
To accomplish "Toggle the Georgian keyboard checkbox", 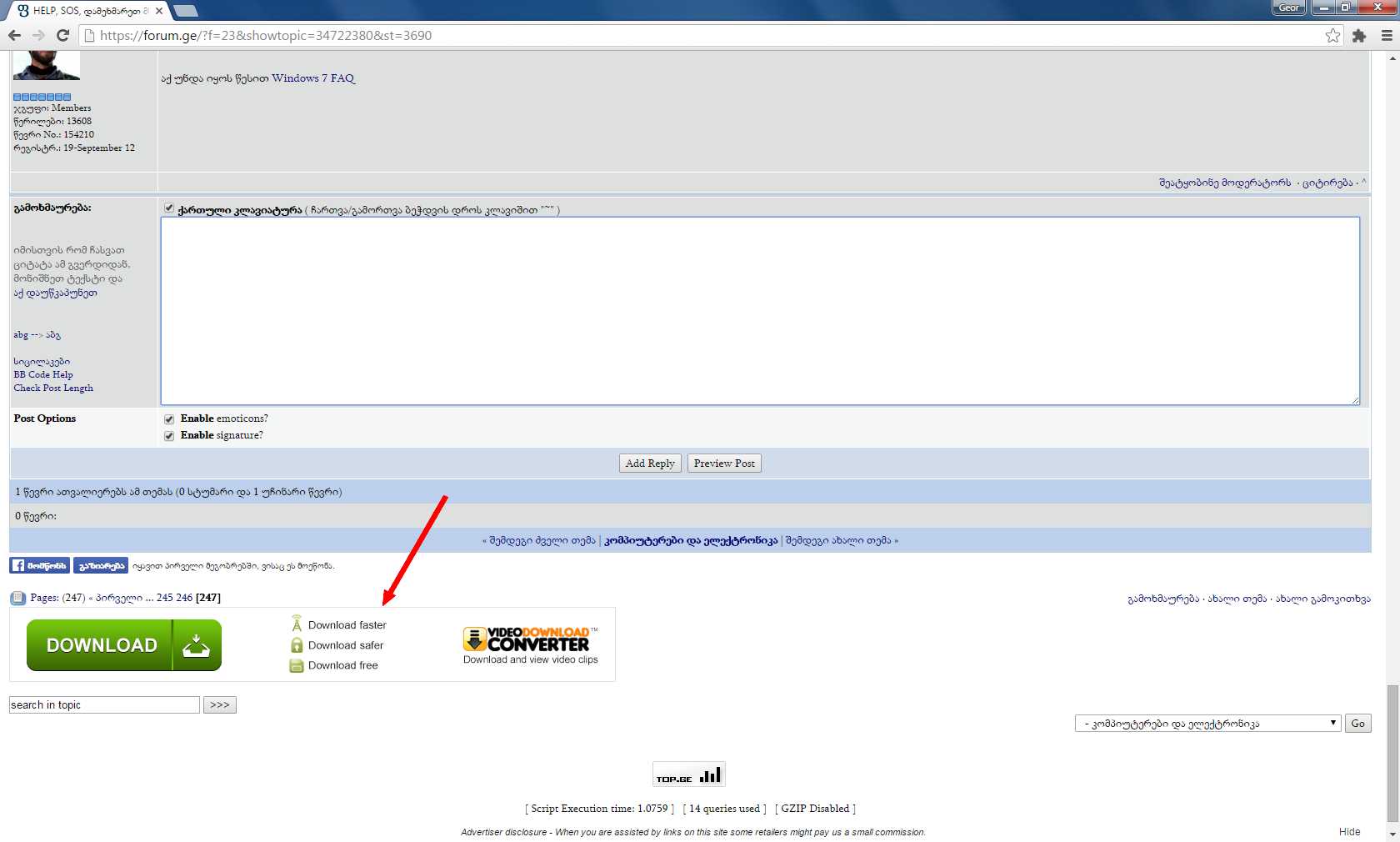I will pos(169,208).
